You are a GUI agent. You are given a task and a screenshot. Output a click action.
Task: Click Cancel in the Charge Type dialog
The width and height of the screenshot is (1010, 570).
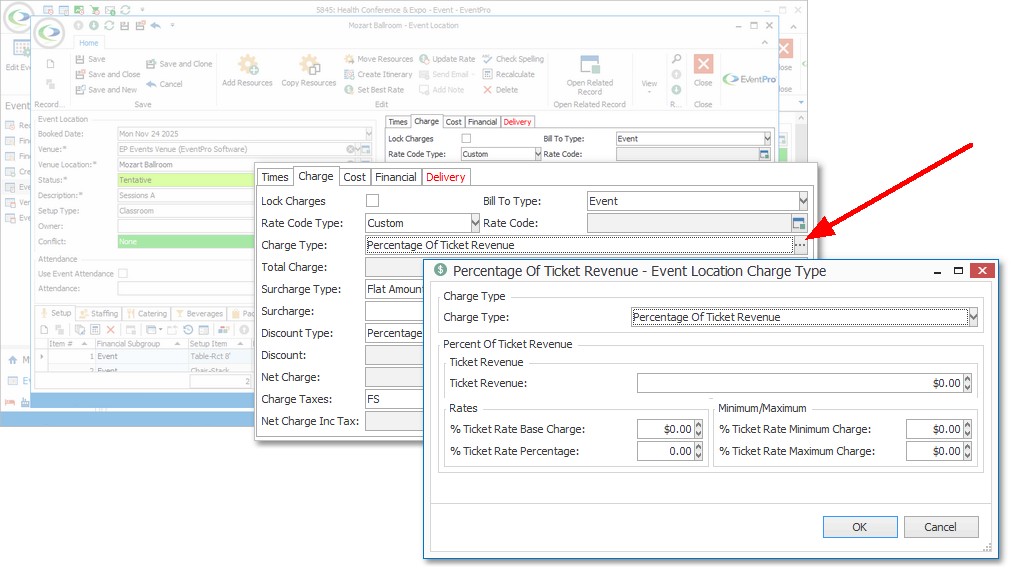pos(941,527)
